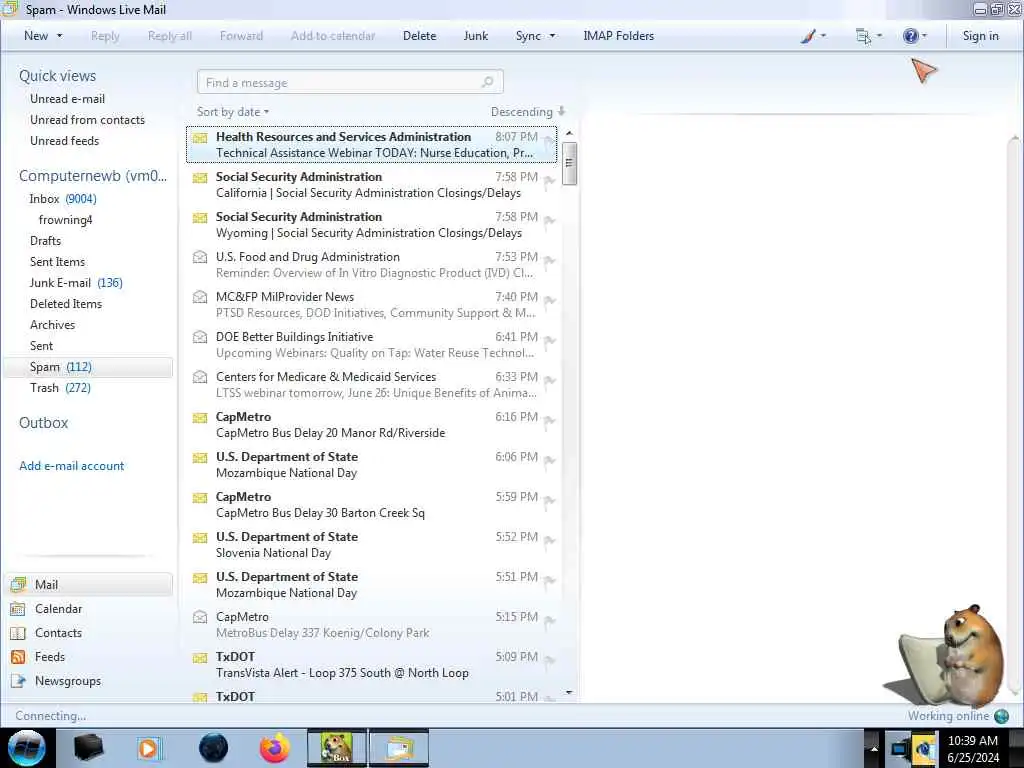Click envelope icon of DOE Better Buildings message
The width and height of the screenshot is (1024, 768).
(x=200, y=337)
